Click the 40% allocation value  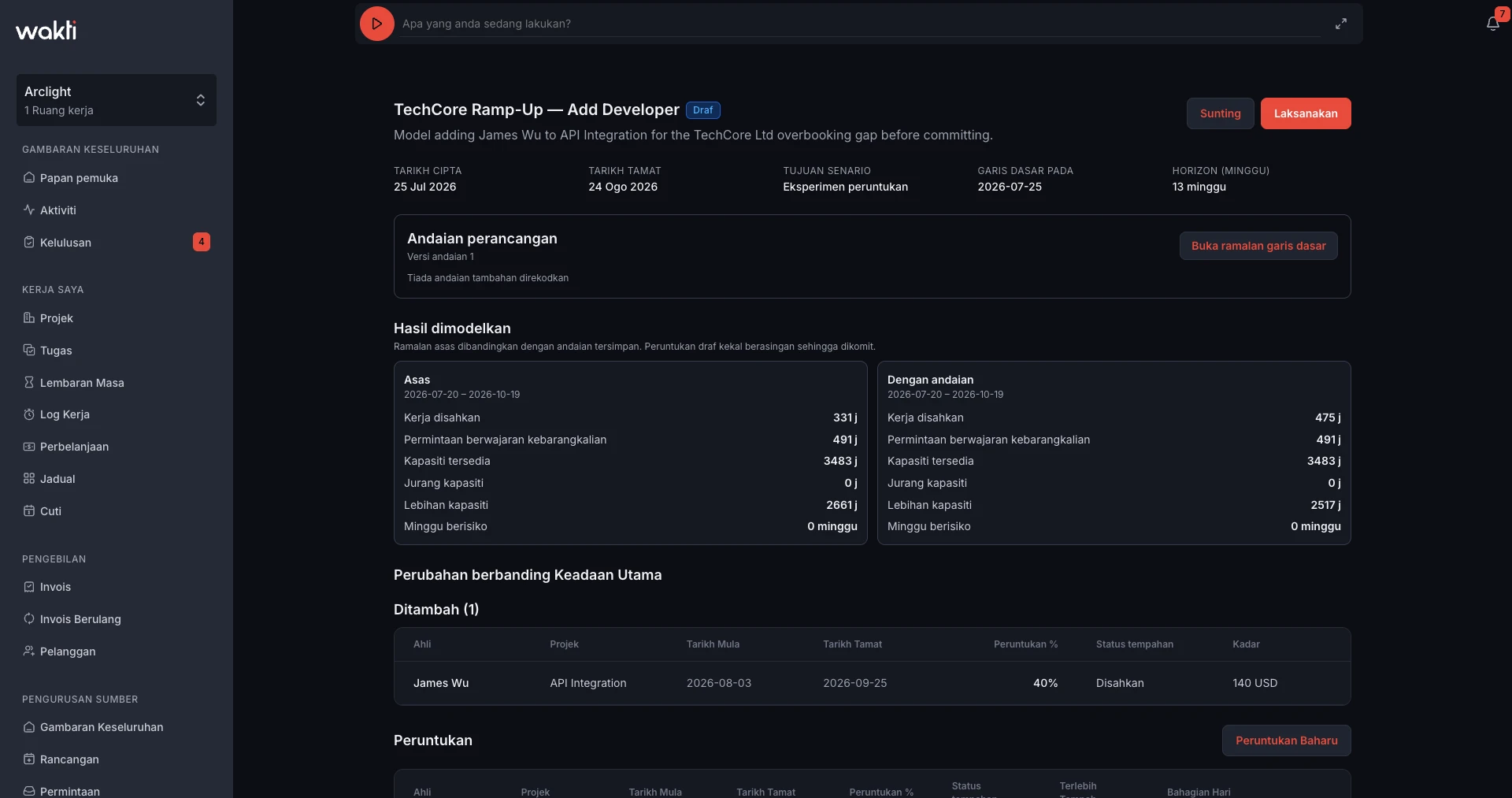1046,683
